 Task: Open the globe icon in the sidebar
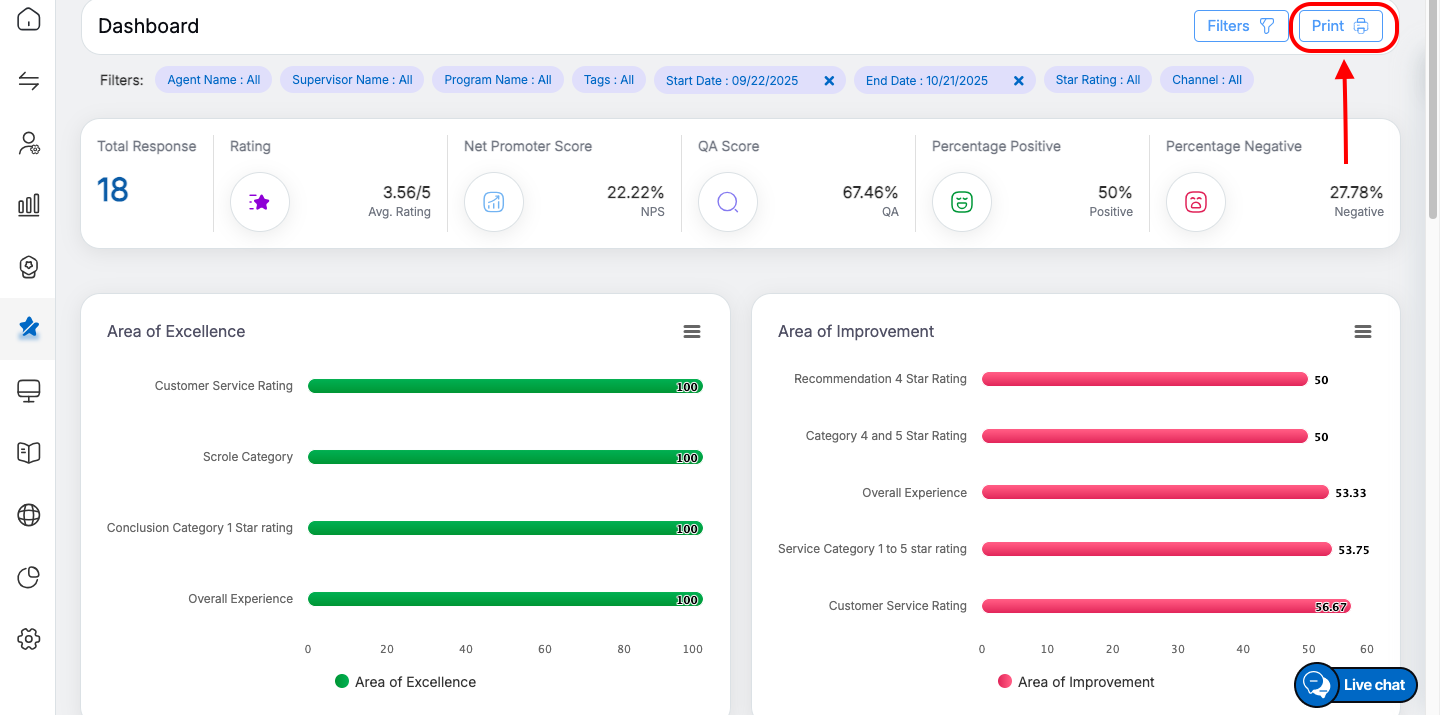coord(28,515)
